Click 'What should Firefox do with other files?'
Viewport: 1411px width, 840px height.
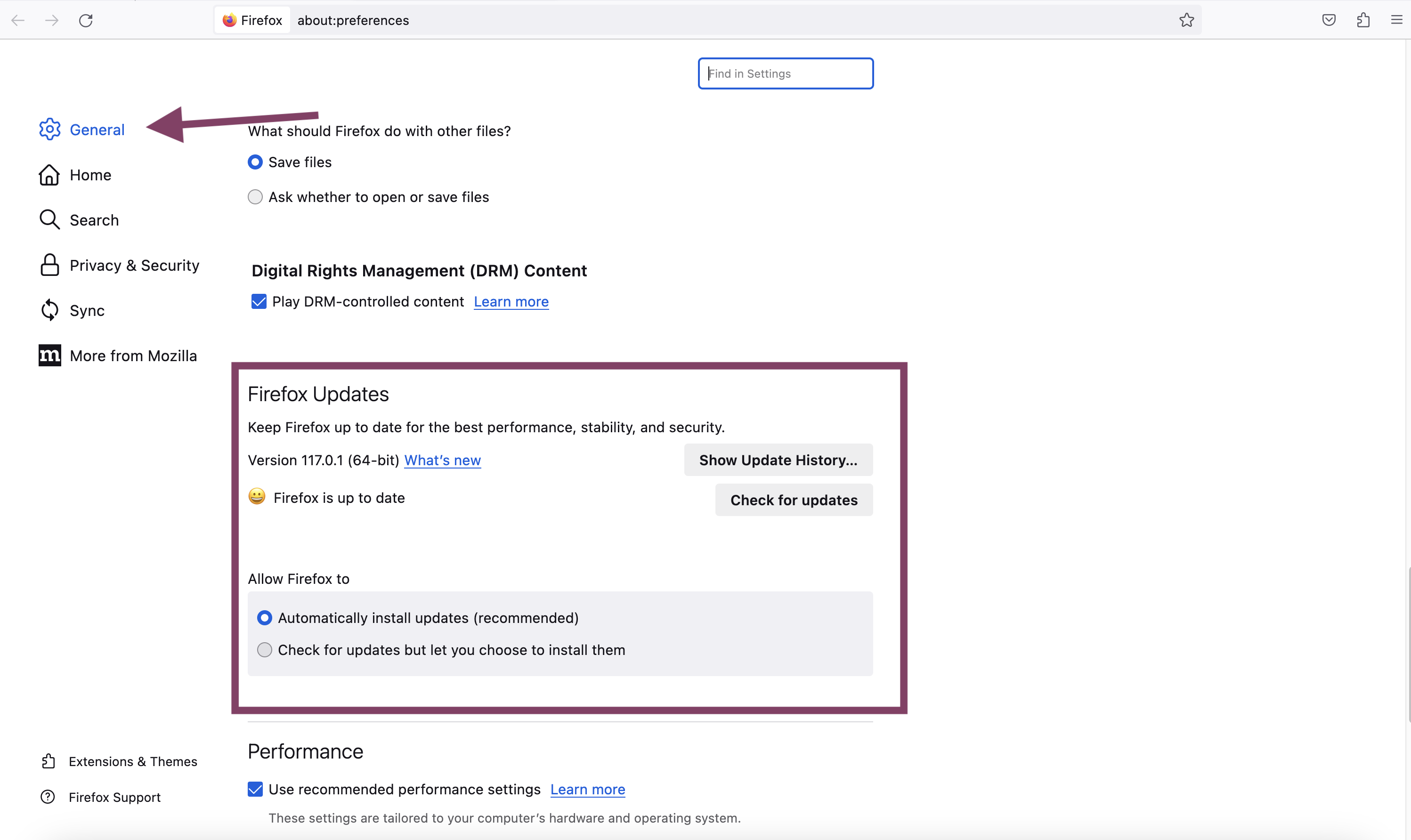coord(379,131)
